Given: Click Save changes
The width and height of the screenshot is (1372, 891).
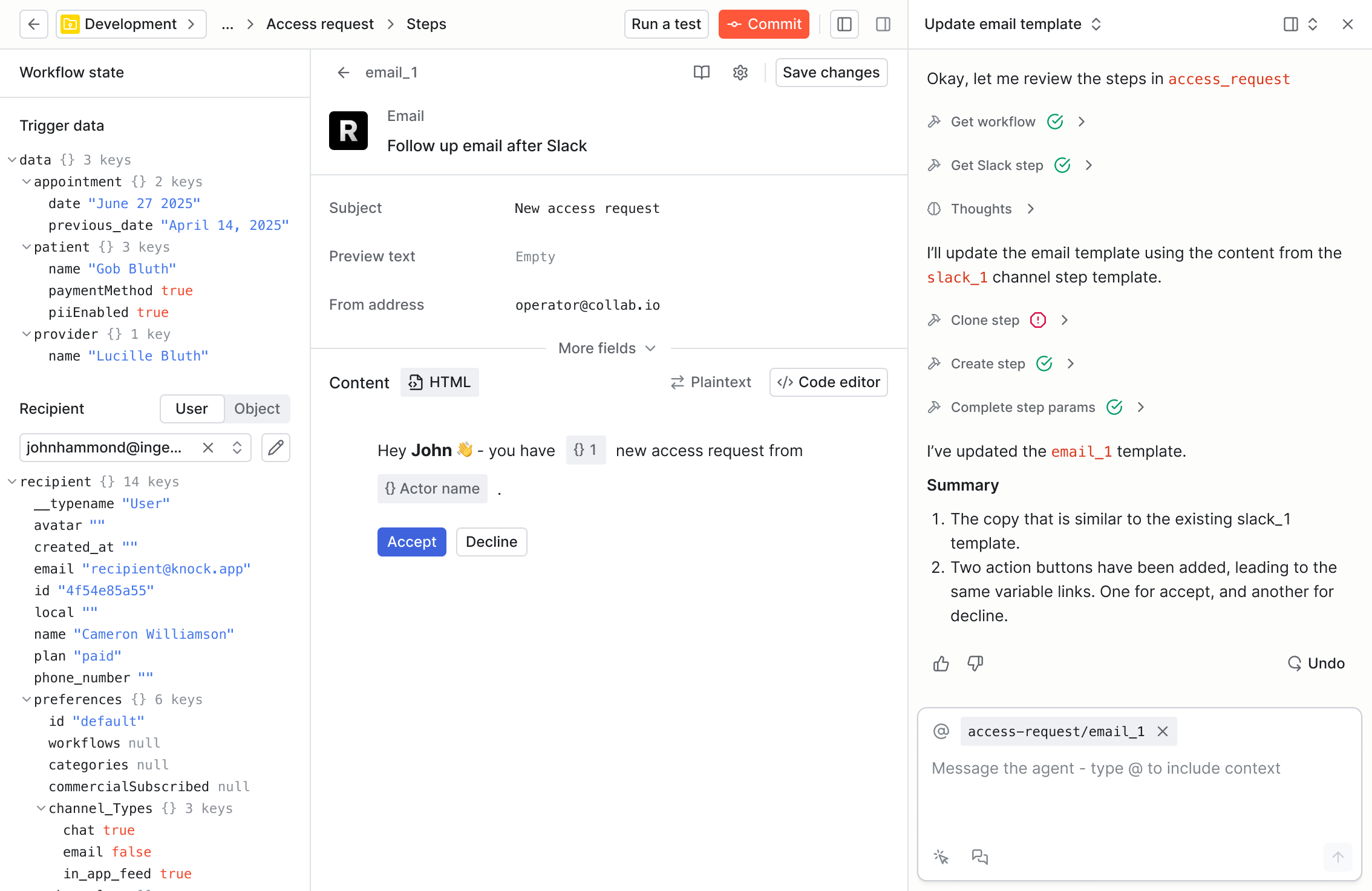Looking at the screenshot, I should (x=831, y=73).
